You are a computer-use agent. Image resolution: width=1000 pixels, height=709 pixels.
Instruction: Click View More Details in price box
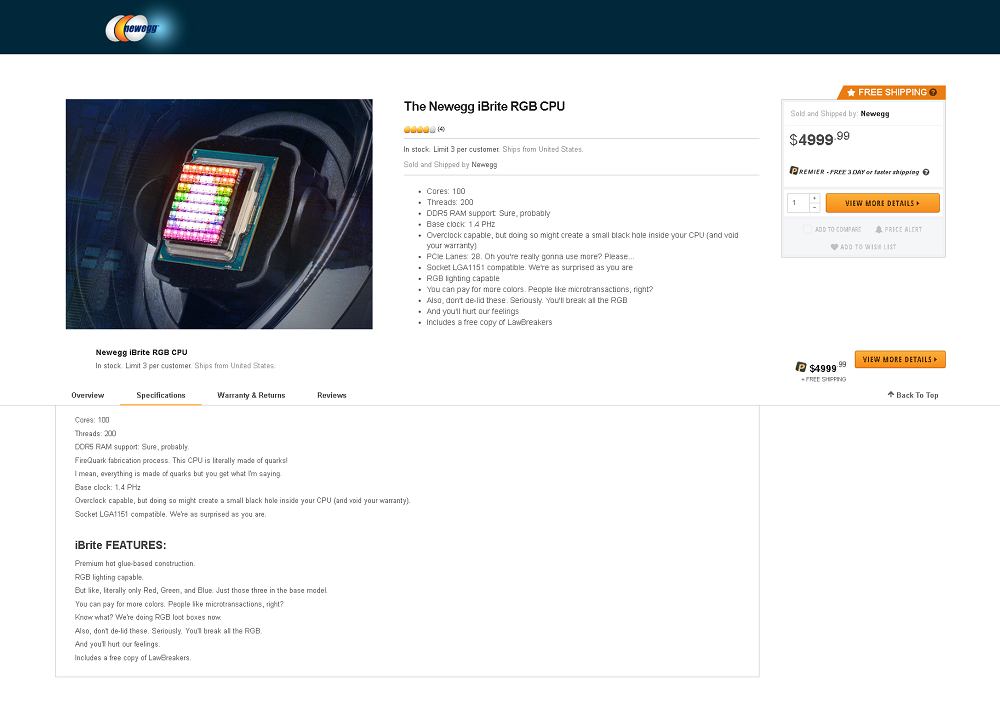(x=882, y=203)
